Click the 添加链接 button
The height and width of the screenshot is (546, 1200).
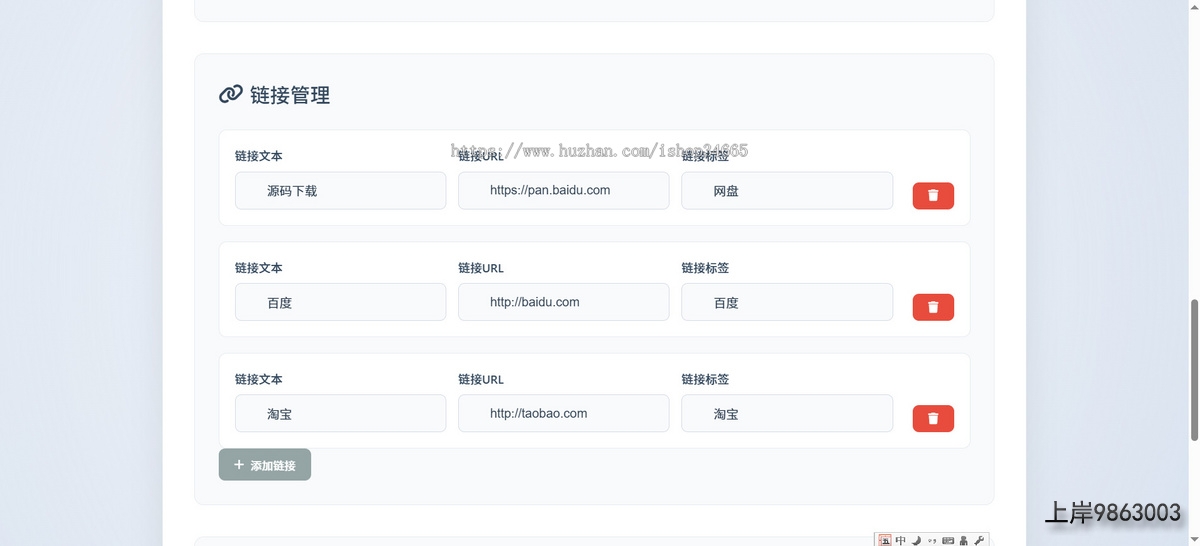pyautogui.click(x=265, y=465)
